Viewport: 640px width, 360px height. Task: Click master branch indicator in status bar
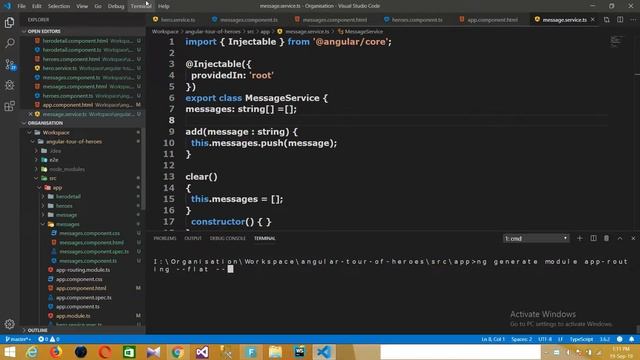pyautogui.click(x=18, y=339)
